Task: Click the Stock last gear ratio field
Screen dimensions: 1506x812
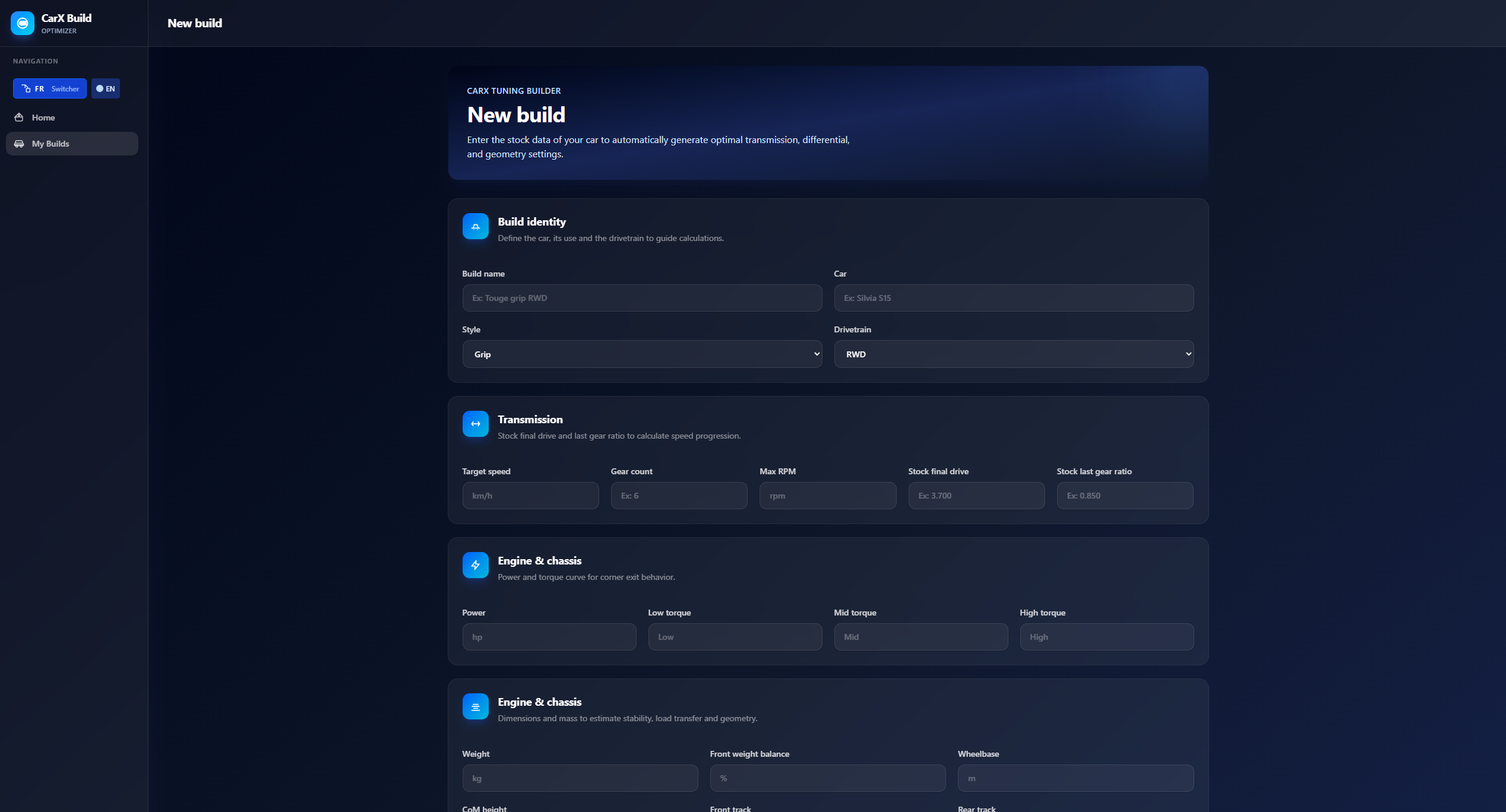Action: pyautogui.click(x=1125, y=496)
